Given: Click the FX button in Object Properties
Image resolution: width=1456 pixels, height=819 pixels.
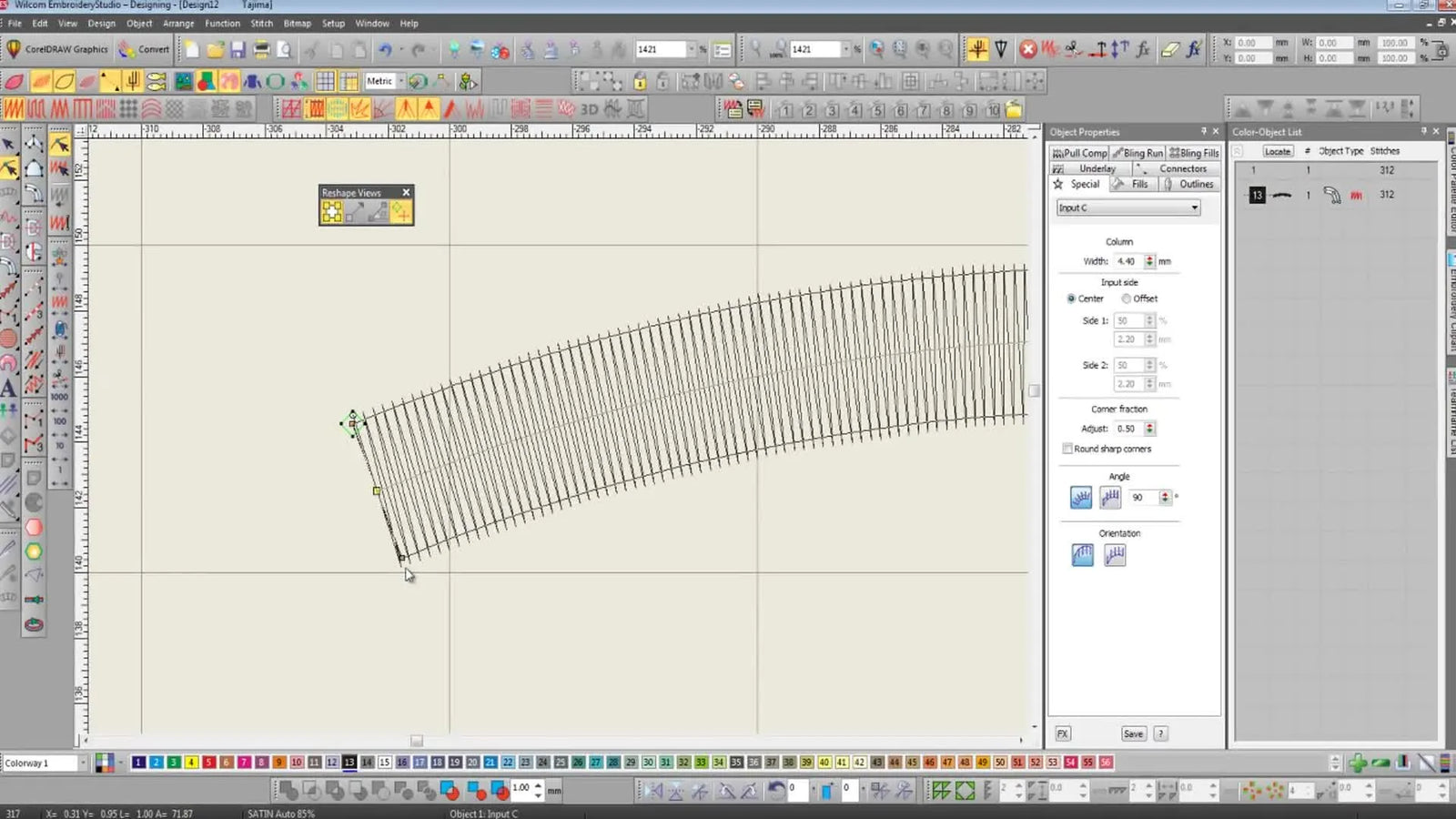Looking at the screenshot, I should [1062, 733].
